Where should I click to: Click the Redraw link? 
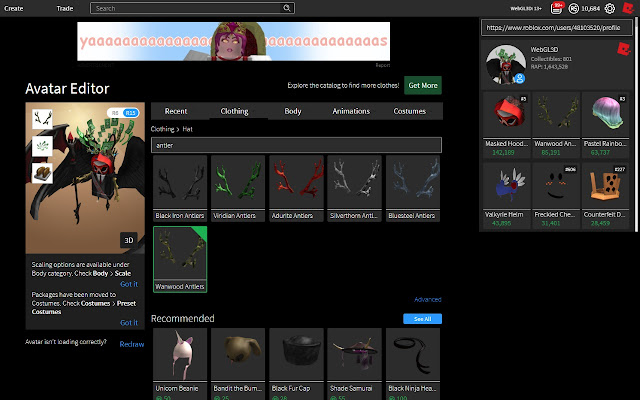(131, 344)
